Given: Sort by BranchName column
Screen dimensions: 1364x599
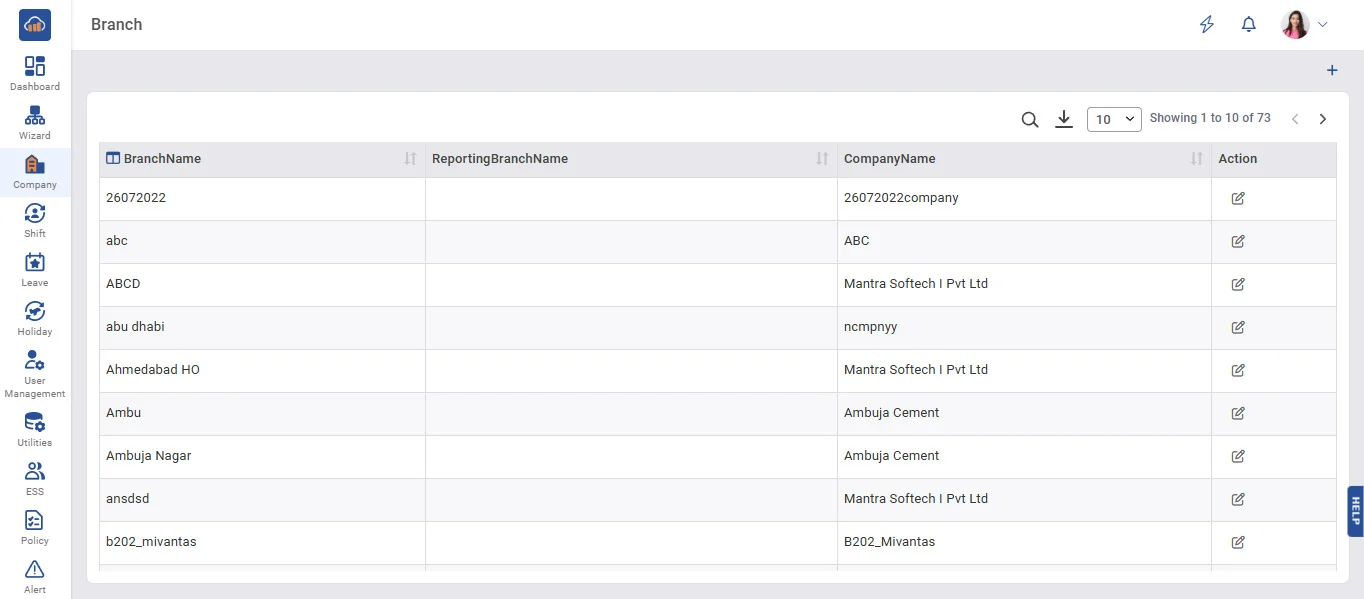Looking at the screenshot, I should point(410,159).
